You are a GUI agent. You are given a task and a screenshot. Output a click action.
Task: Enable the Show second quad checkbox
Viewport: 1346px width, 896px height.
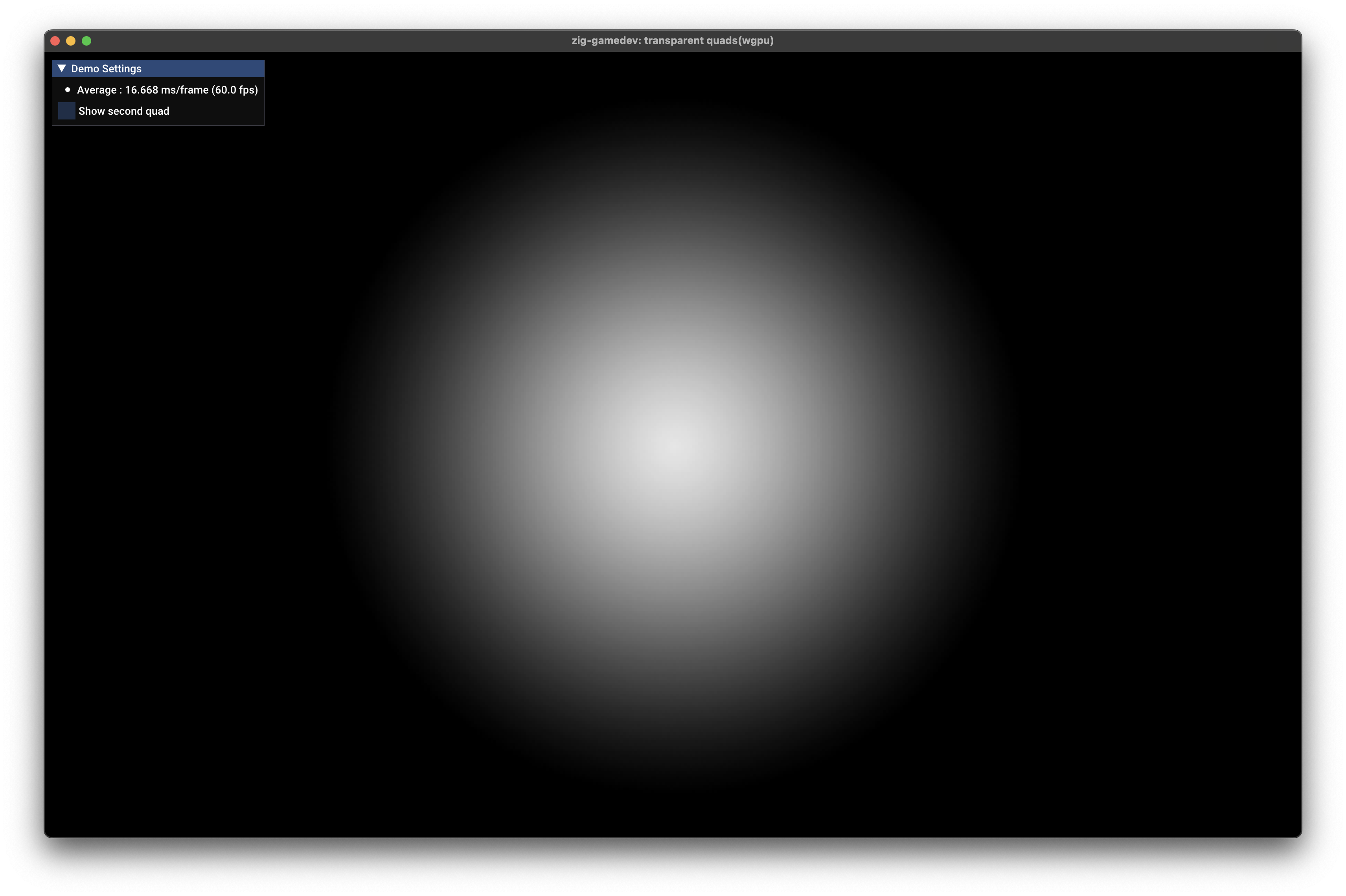tap(66, 110)
